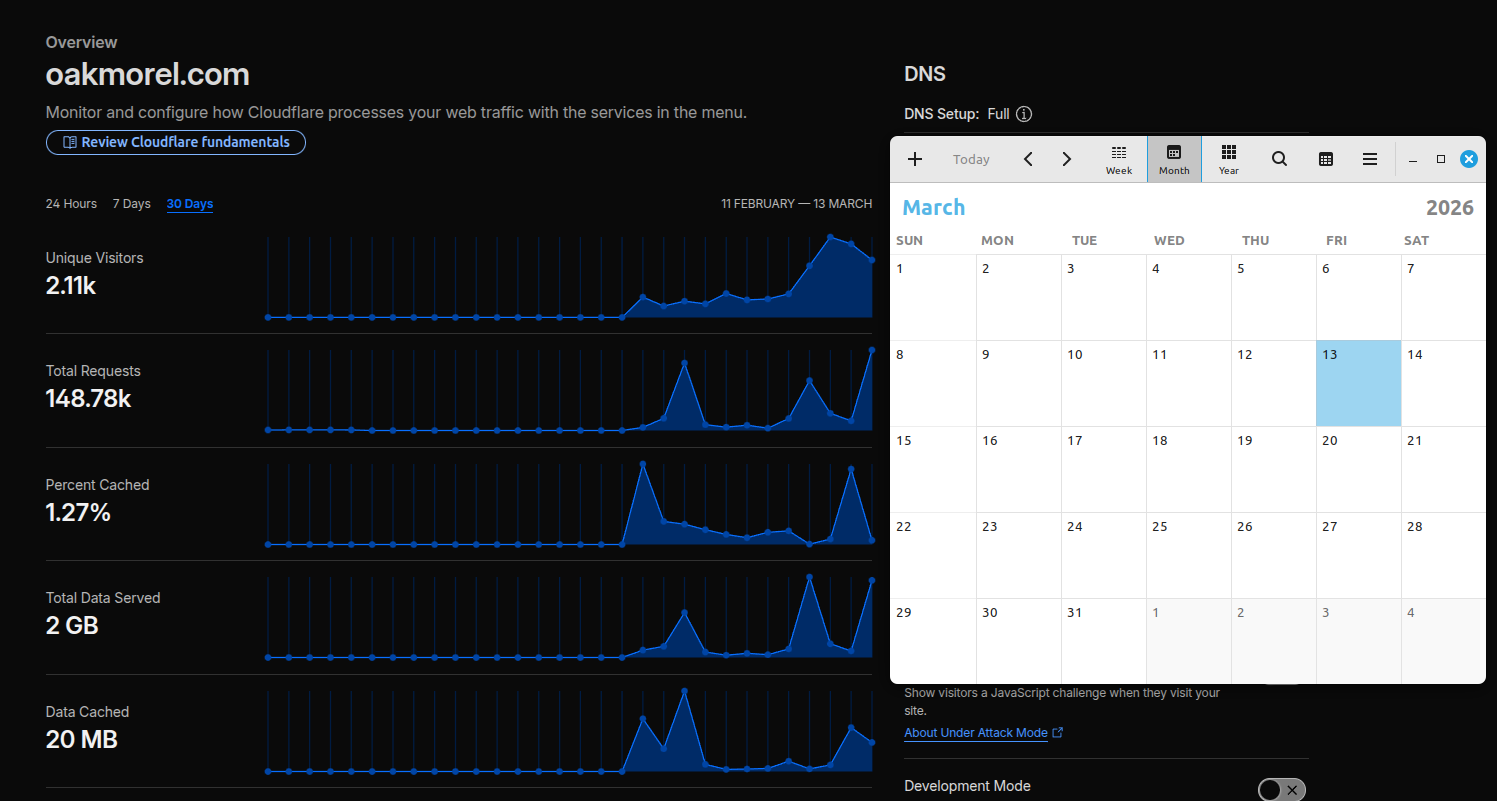Jump to Today in calendar

click(x=971, y=159)
